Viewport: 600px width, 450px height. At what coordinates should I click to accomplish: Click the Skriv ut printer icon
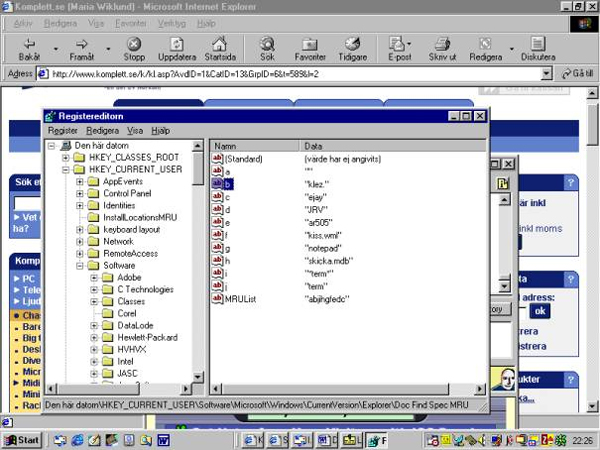(442, 44)
